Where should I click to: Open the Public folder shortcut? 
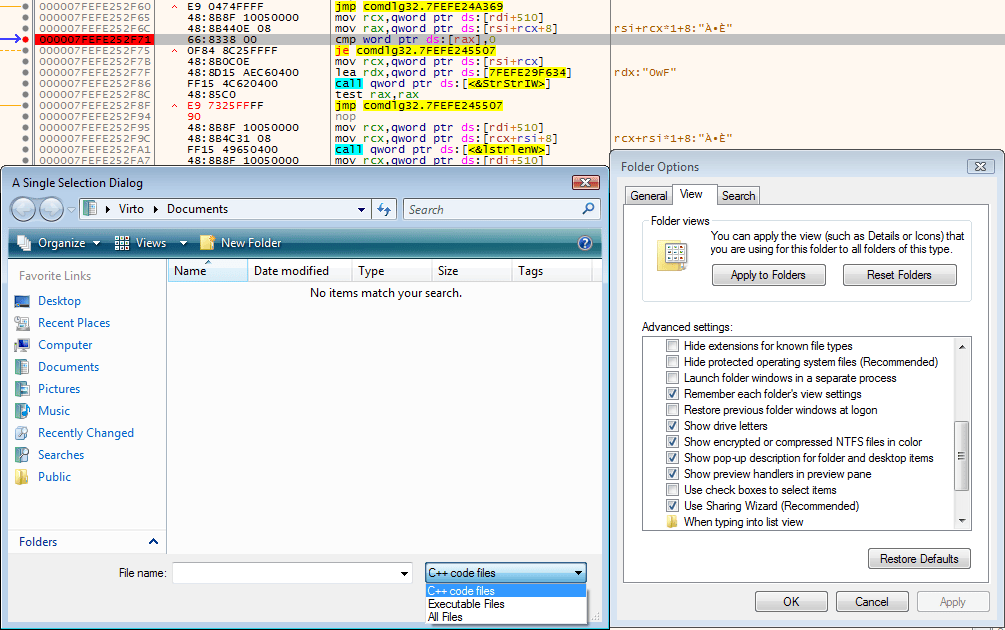(x=56, y=478)
